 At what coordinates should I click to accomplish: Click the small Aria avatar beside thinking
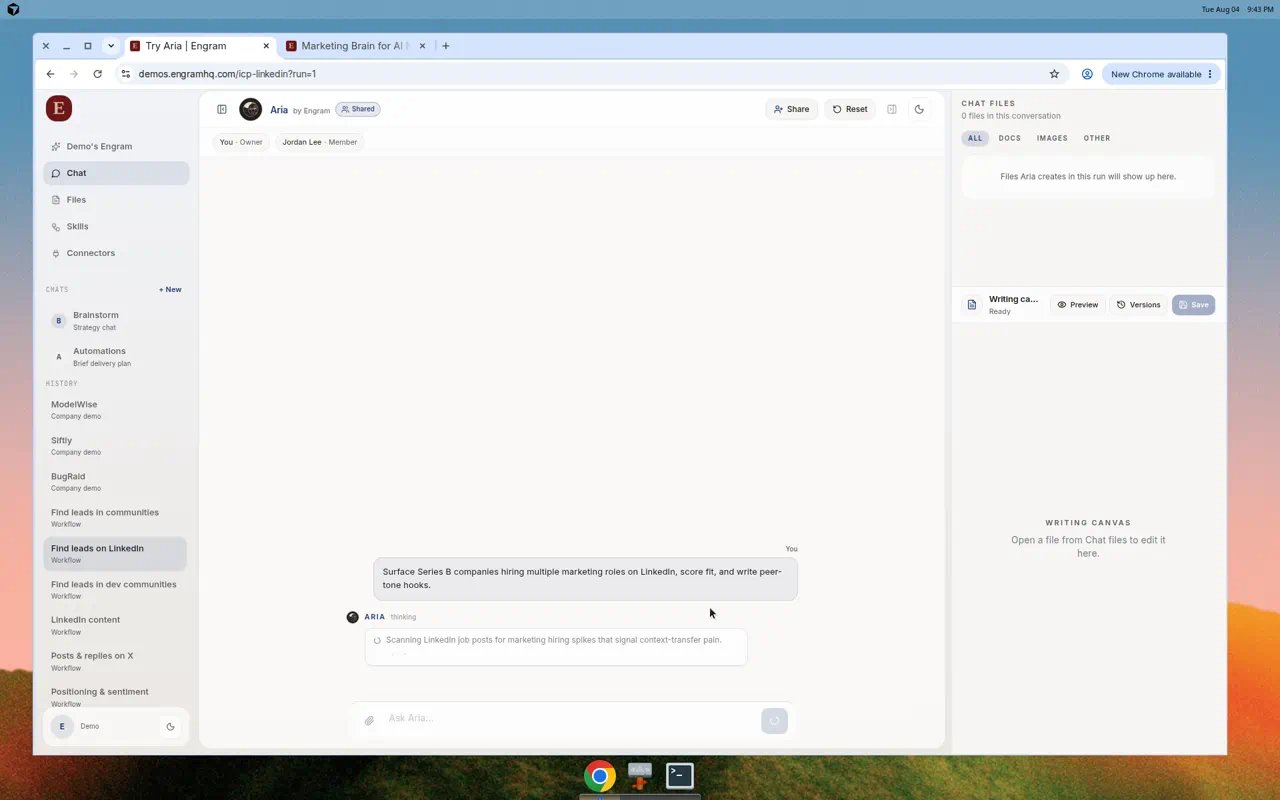[352, 617]
